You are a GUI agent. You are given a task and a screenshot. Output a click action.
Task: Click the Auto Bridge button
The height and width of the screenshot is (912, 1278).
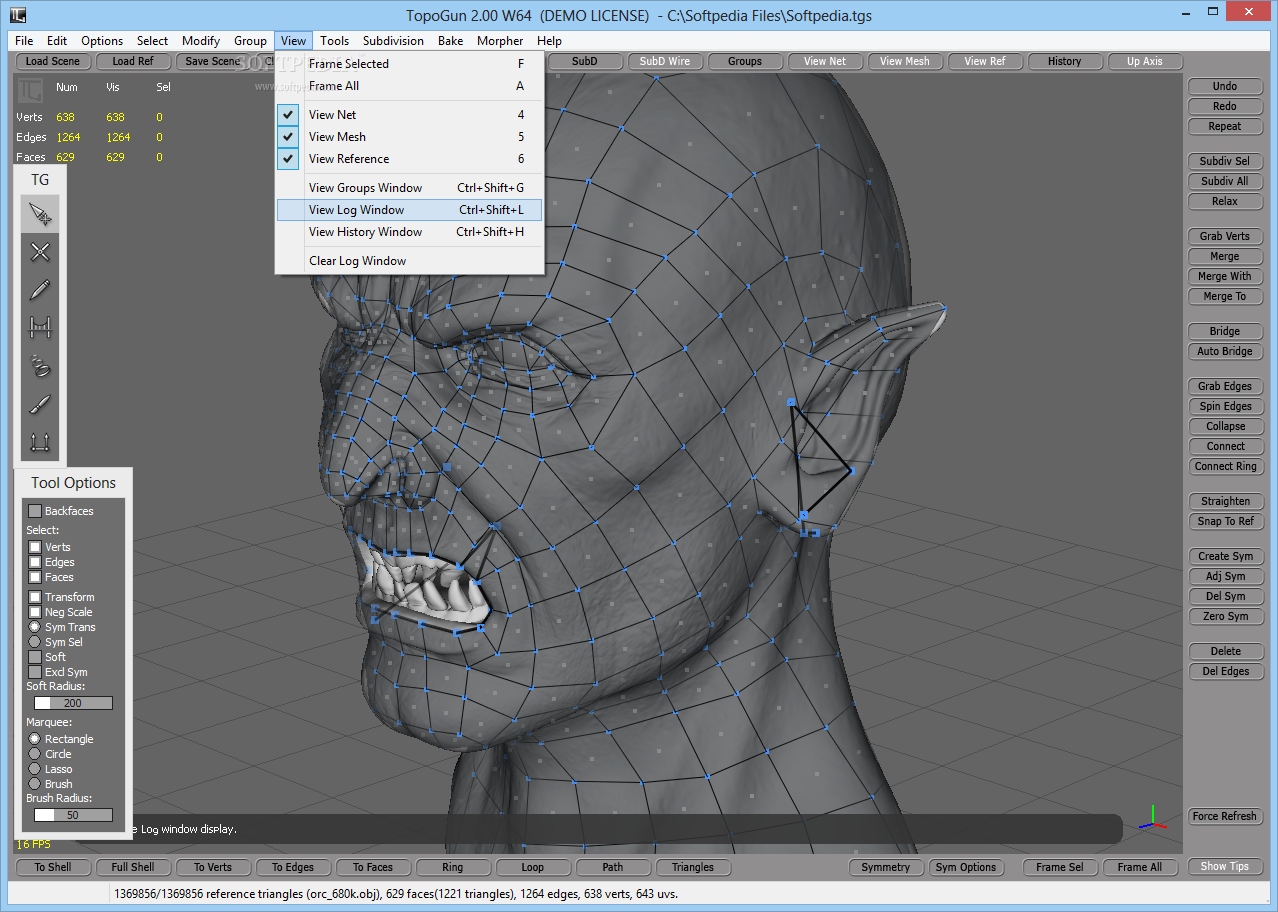click(1224, 351)
